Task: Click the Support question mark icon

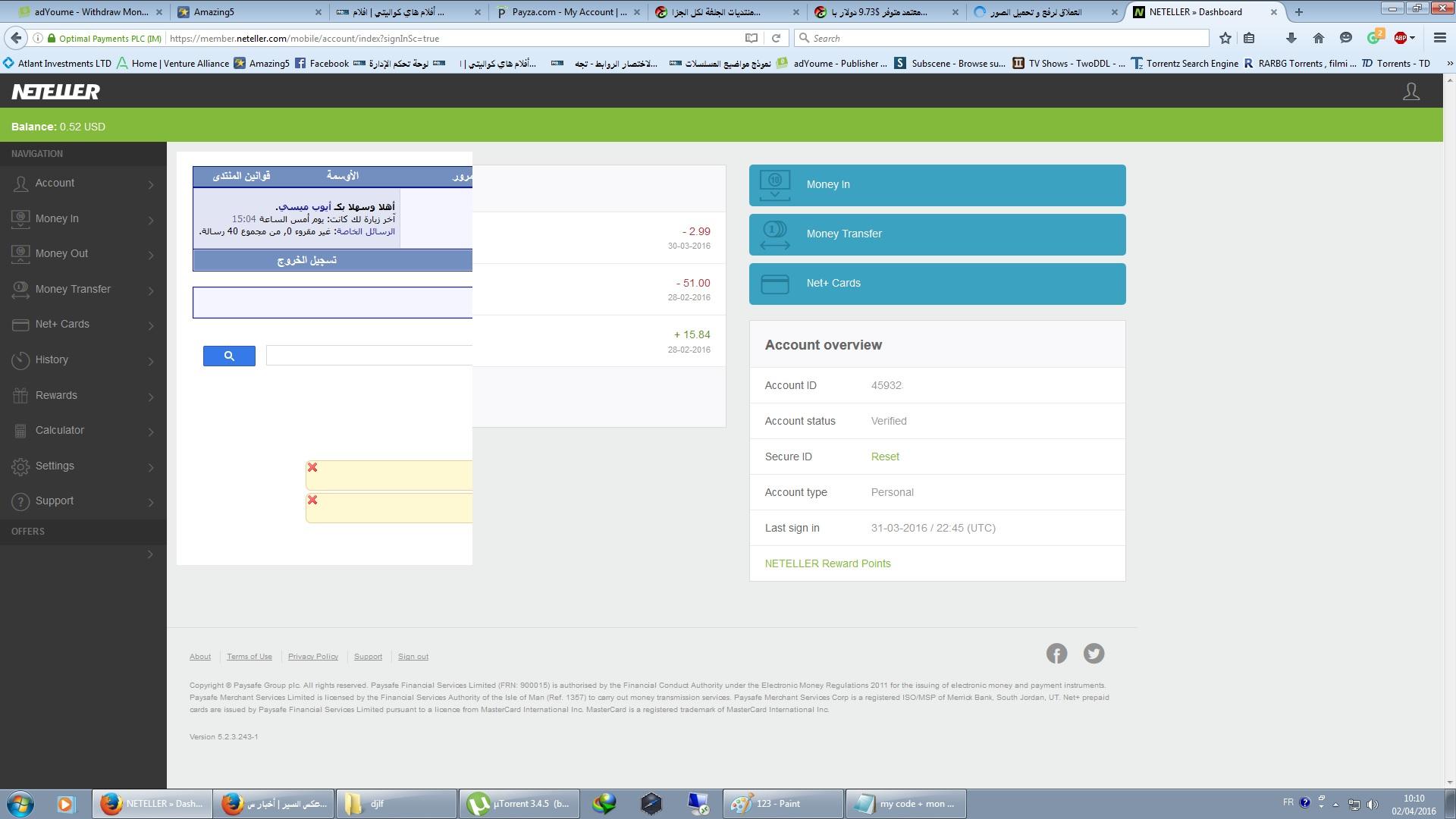Action: click(20, 501)
